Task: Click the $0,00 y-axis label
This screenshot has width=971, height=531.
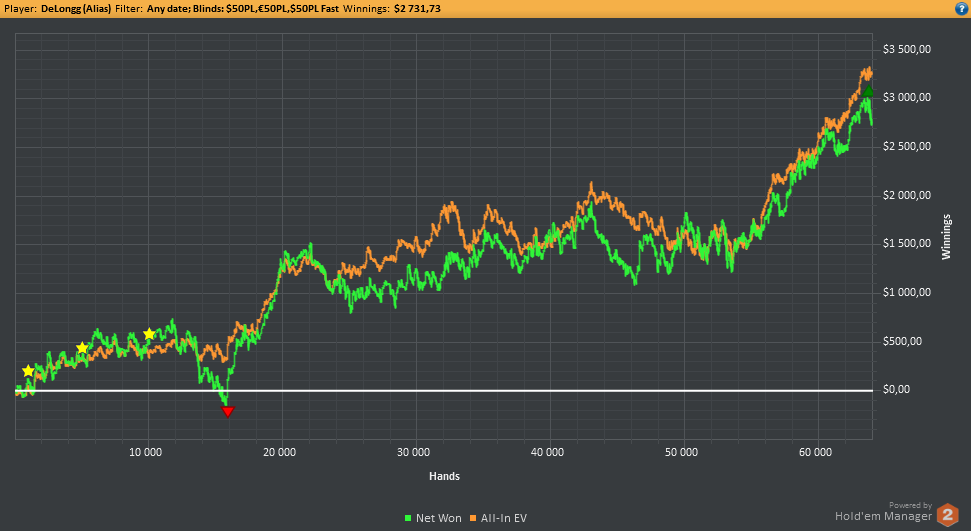Action: click(x=896, y=390)
